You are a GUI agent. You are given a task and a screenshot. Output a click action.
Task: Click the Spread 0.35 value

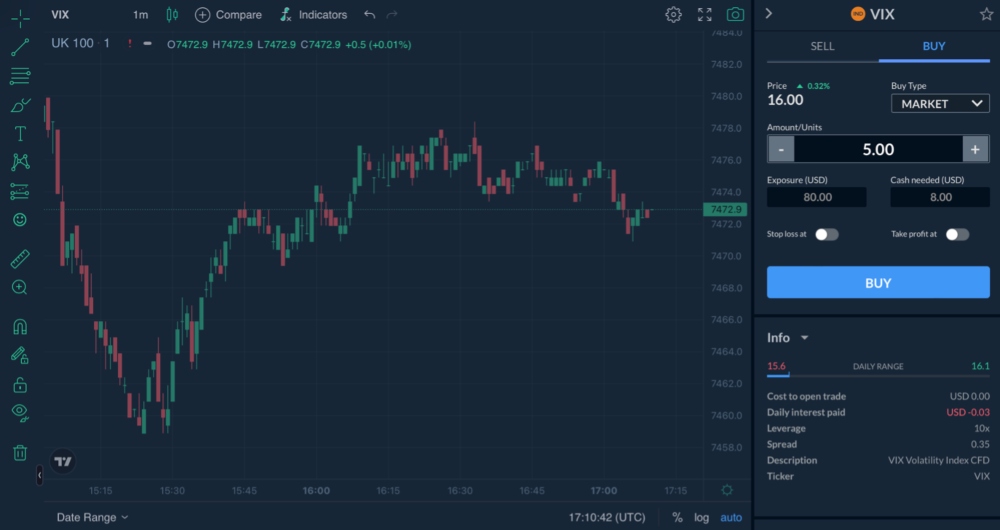click(x=980, y=445)
